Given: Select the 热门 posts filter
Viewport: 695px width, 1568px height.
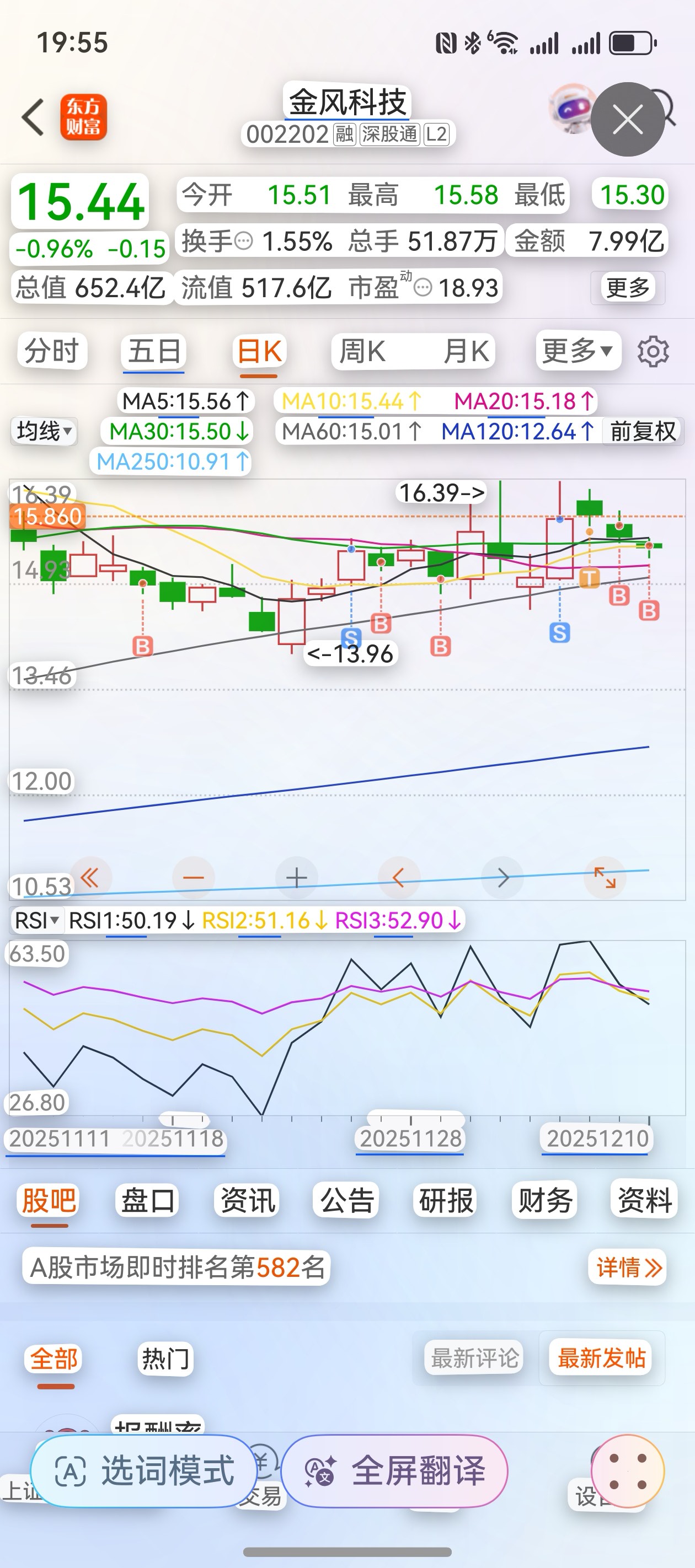Looking at the screenshot, I should [x=165, y=1358].
